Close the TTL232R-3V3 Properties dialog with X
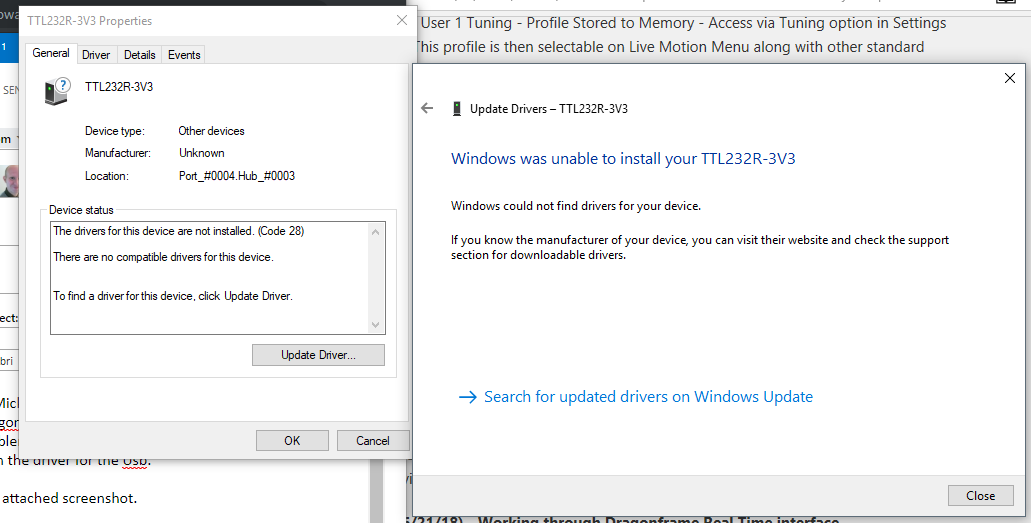The image size is (1031, 523). (x=401, y=20)
